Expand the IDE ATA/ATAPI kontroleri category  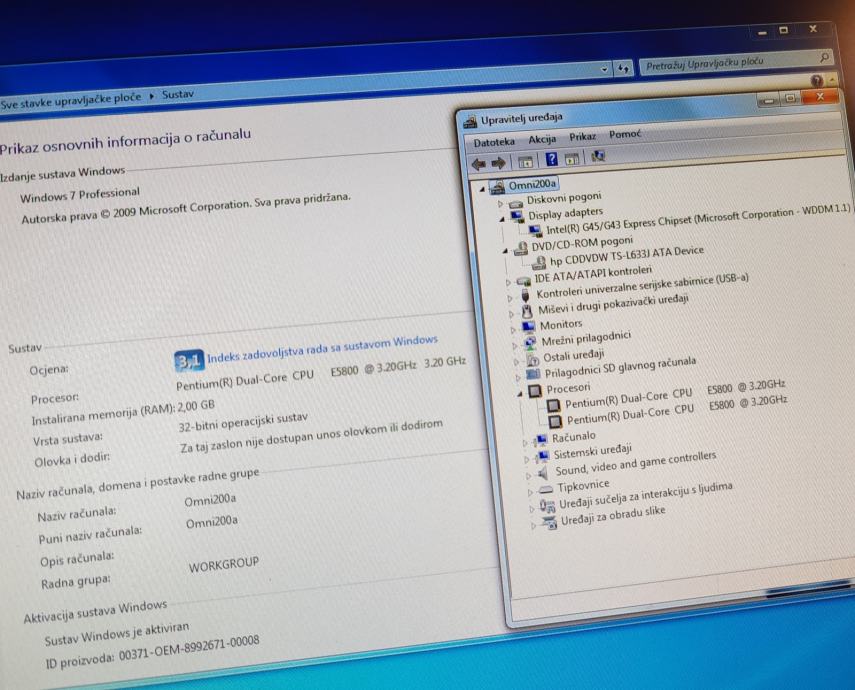tap(508, 283)
